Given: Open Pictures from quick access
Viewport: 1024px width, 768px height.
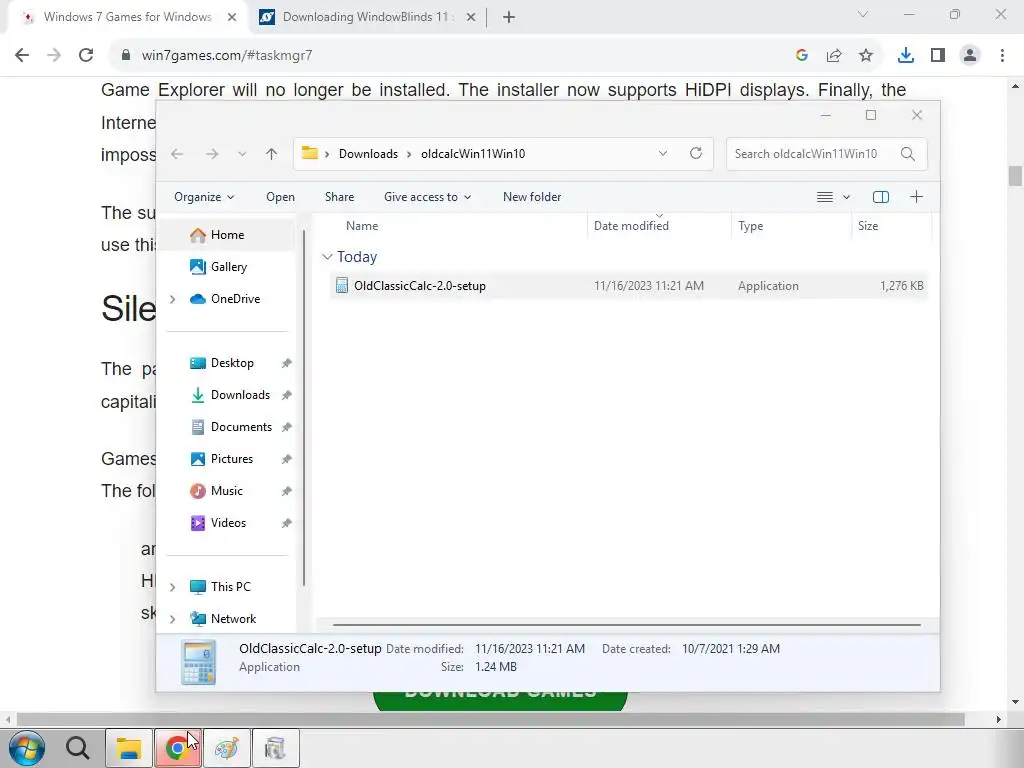Looking at the screenshot, I should (231, 459).
